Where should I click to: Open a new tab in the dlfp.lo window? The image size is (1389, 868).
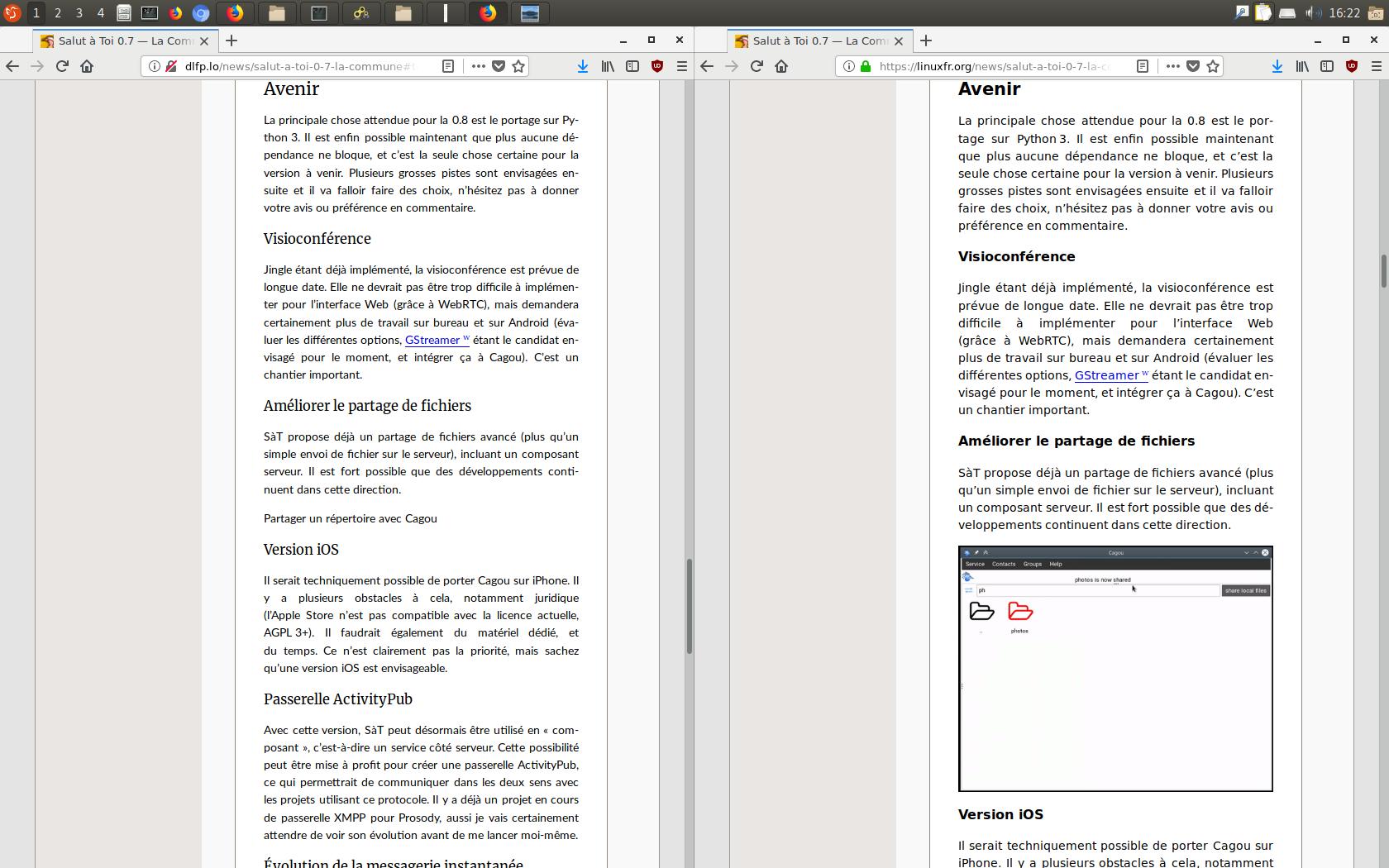pos(231,41)
